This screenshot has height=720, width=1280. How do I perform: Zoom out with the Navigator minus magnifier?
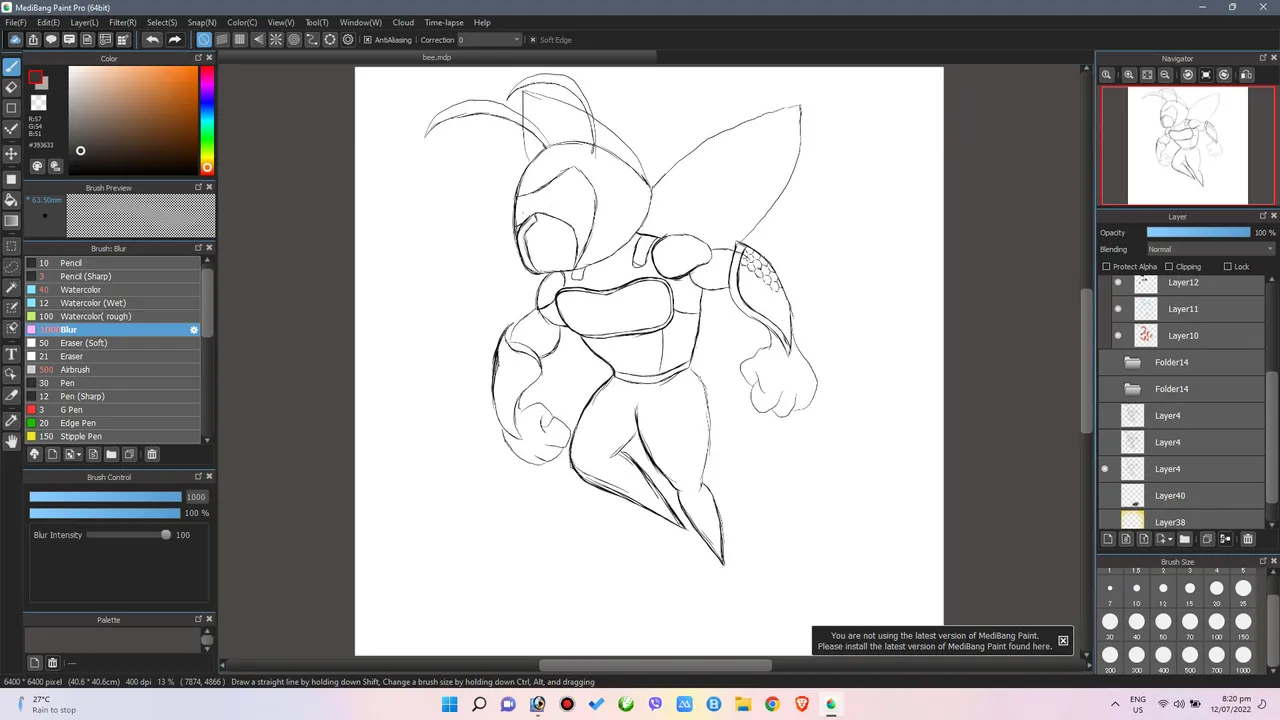click(x=1165, y=75)
